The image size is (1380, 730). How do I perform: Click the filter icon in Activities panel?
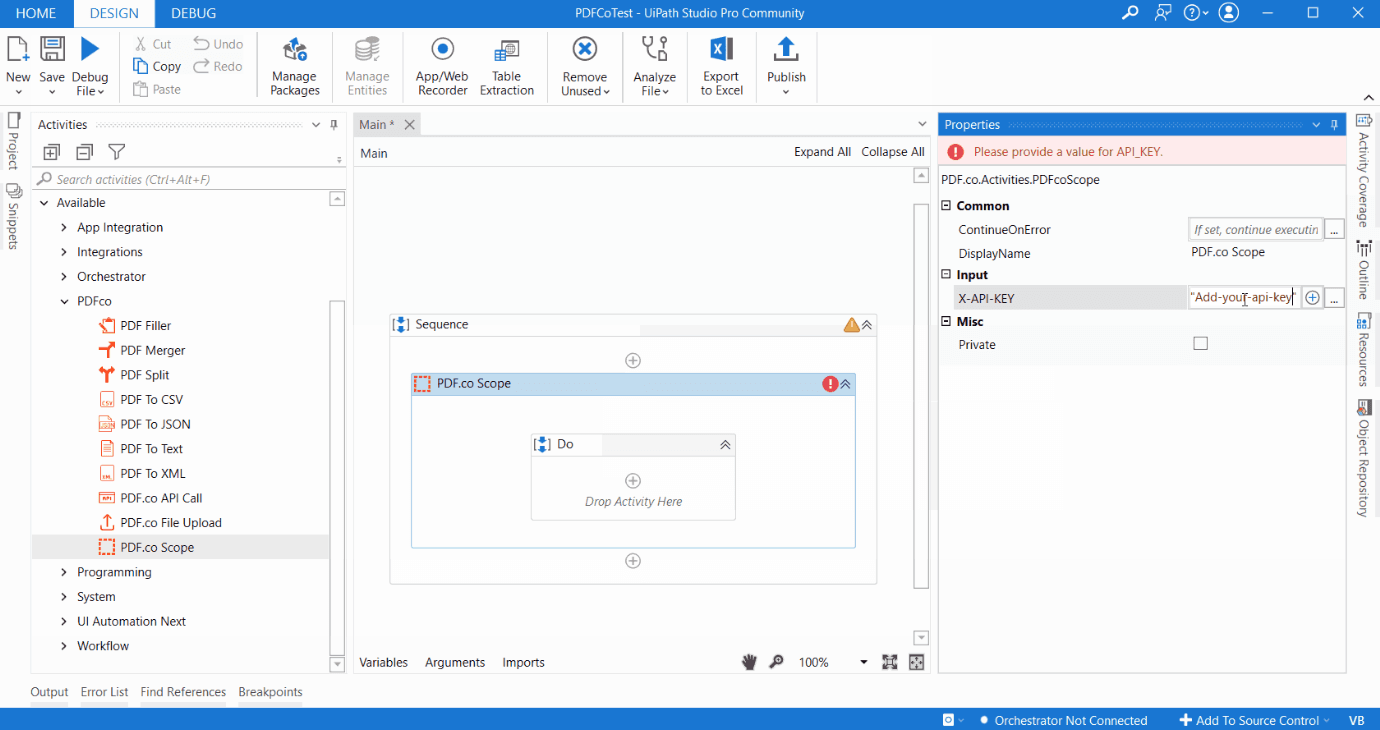[x=117, y=152]
